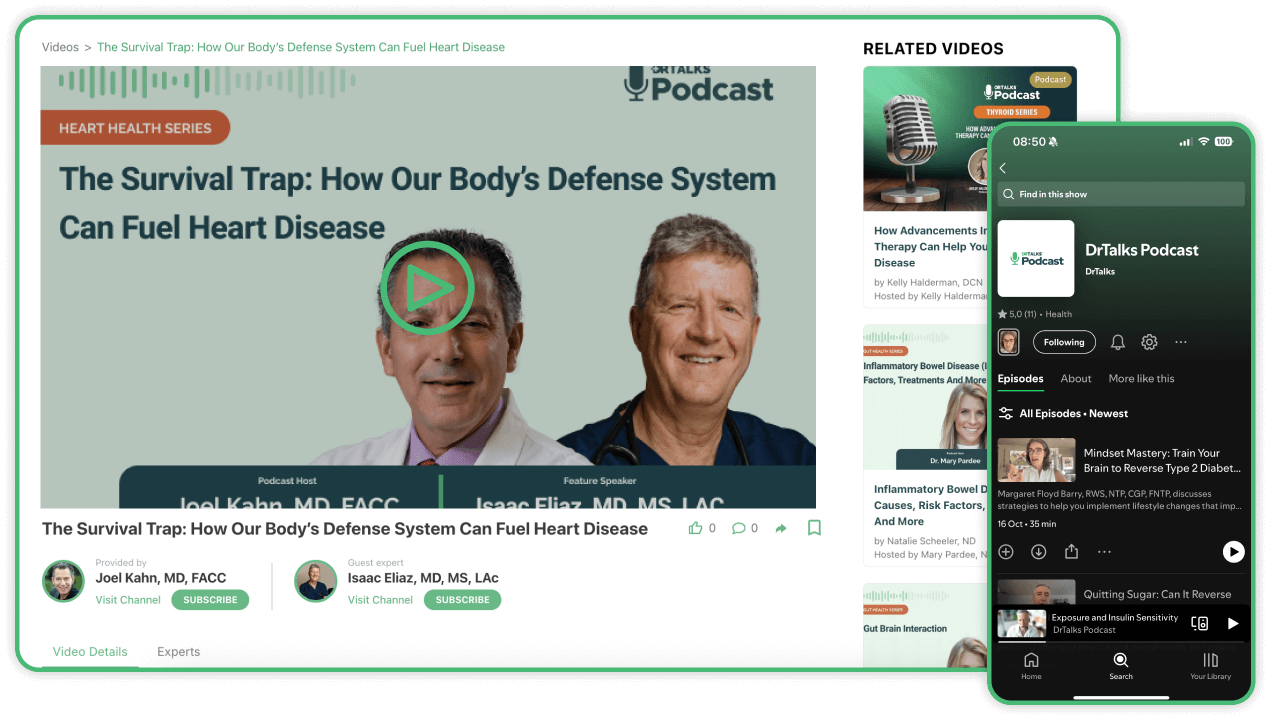This screenshot has width=1271, height=720.
Task: Open the 'More like this' tab
Action: coord(1141,379)
